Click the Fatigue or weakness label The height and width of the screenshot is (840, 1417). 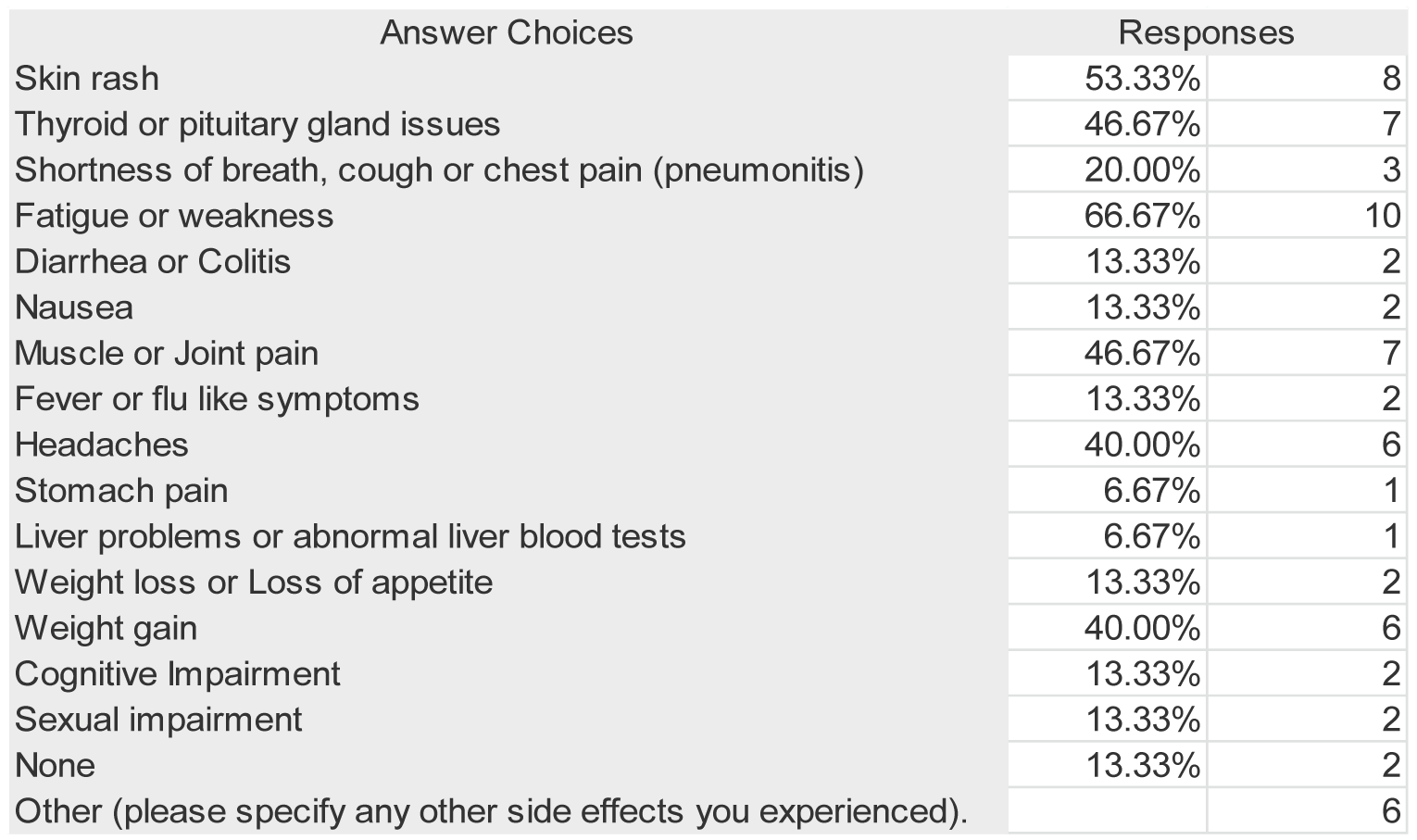click(x=174, y=216)
